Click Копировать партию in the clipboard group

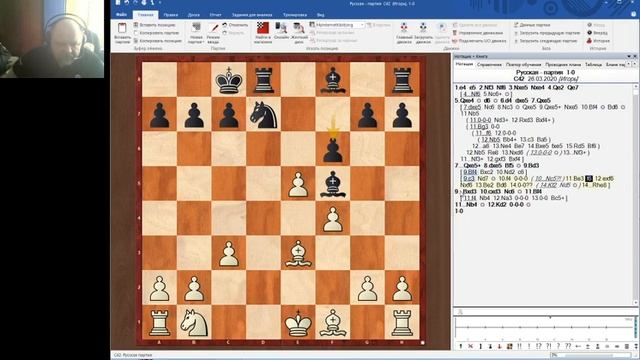(156, 33)
